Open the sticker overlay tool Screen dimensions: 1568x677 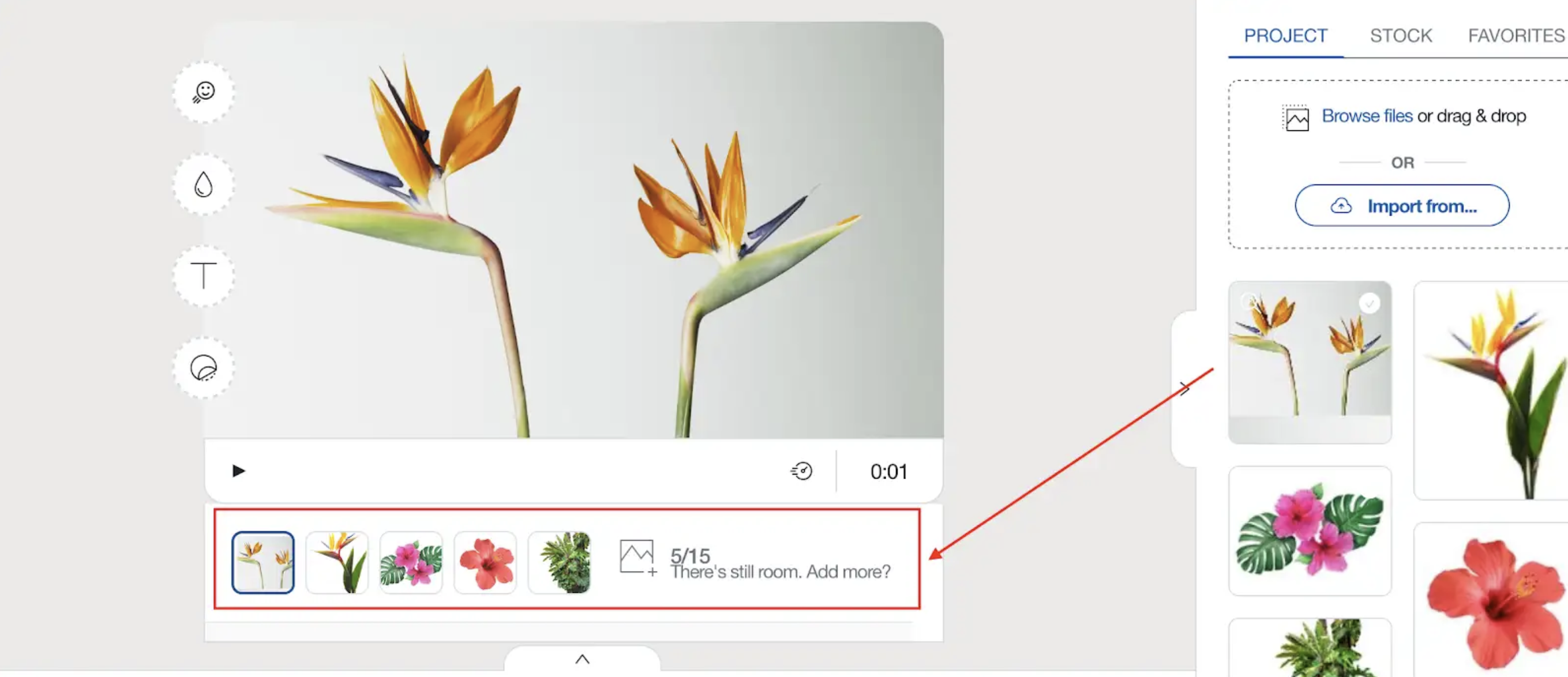pos(204,367)
